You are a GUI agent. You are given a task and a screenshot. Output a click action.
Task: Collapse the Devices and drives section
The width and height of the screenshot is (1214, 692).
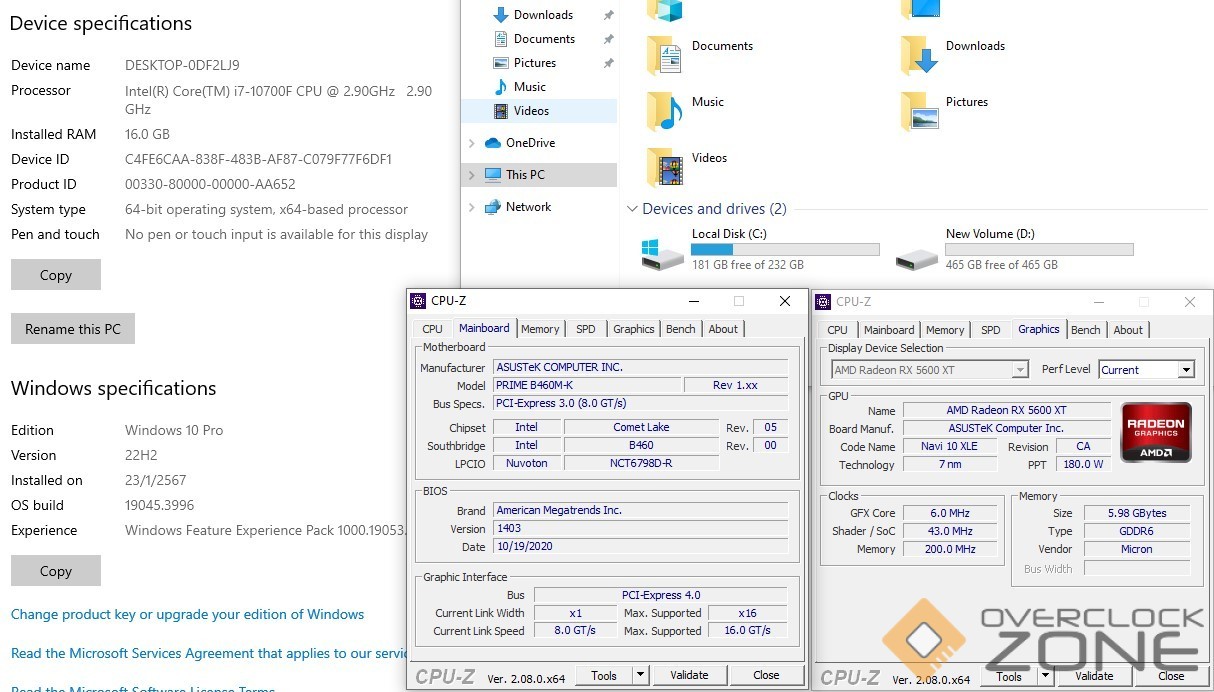[632, 209]
